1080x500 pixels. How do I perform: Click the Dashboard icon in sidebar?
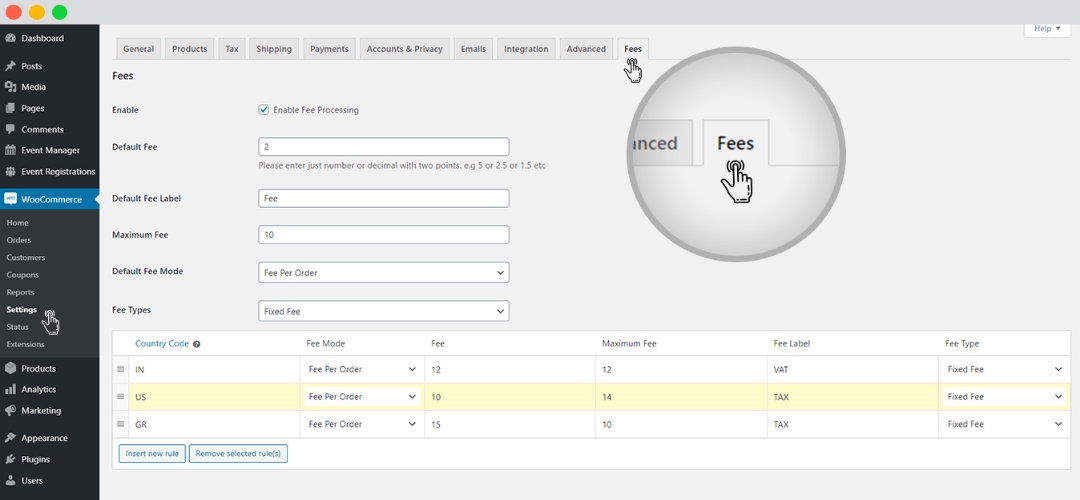[x=10, y=38]
